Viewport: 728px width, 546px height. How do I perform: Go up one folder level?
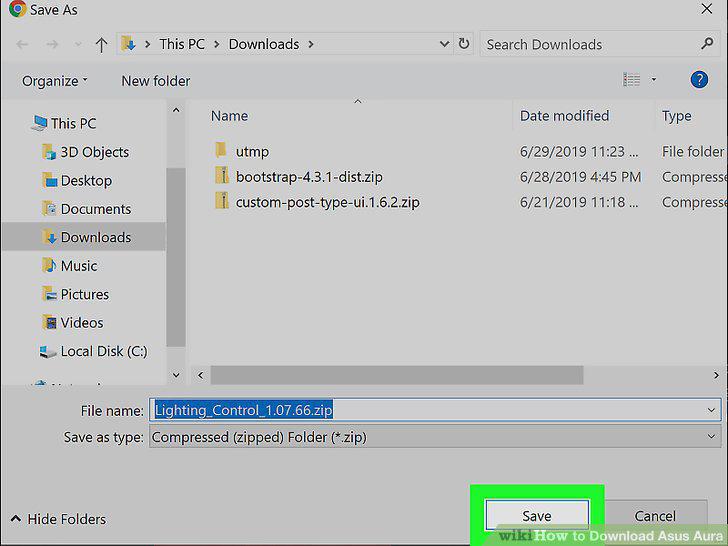(101, 45)
